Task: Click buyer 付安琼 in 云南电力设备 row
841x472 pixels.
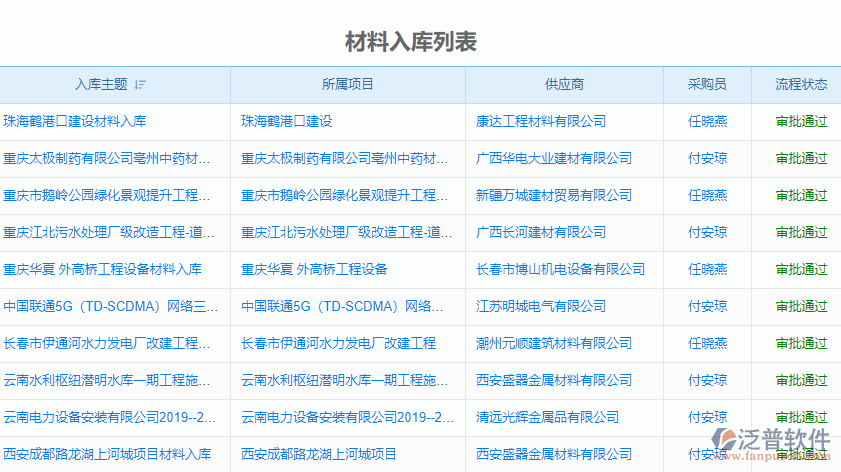Action: pyautogui.click(x=708, y=418)
